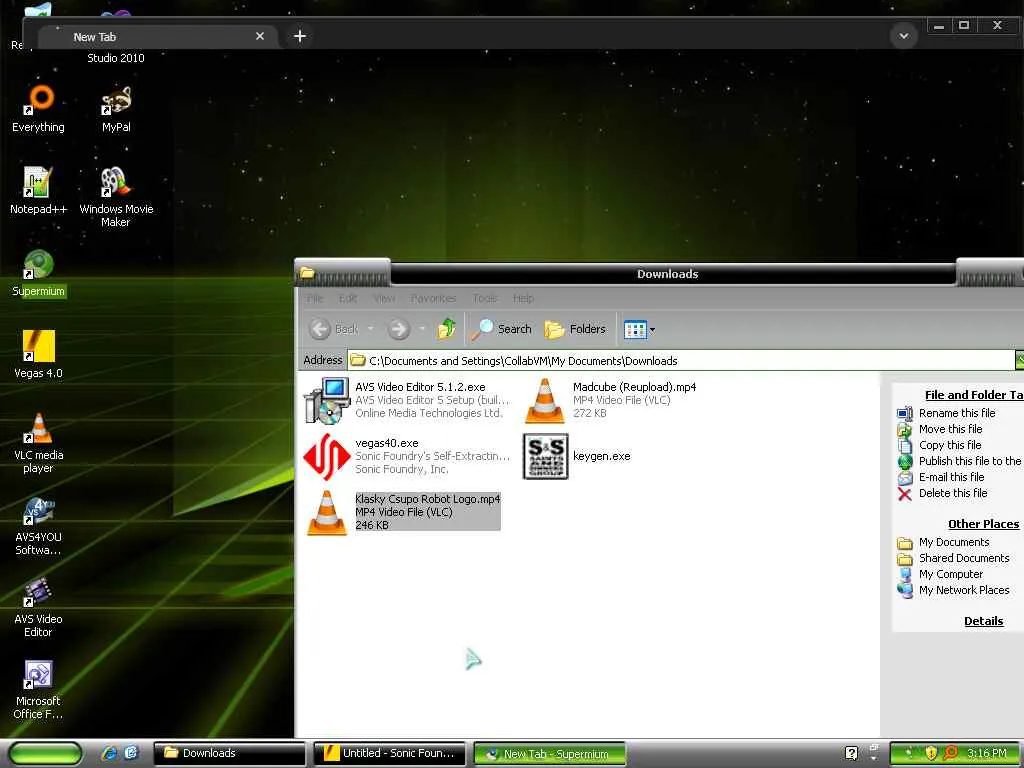This screenshot has width=1024, height=768.
Task: Open the AVS4YOU Software desktop shortcut
Action: [39, 525]
